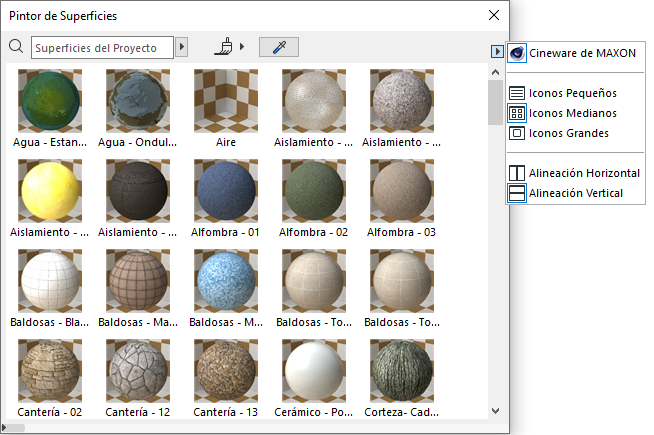
Task: Choose the last 'Baldosas - To...' surface in the row
Action: 402,281
